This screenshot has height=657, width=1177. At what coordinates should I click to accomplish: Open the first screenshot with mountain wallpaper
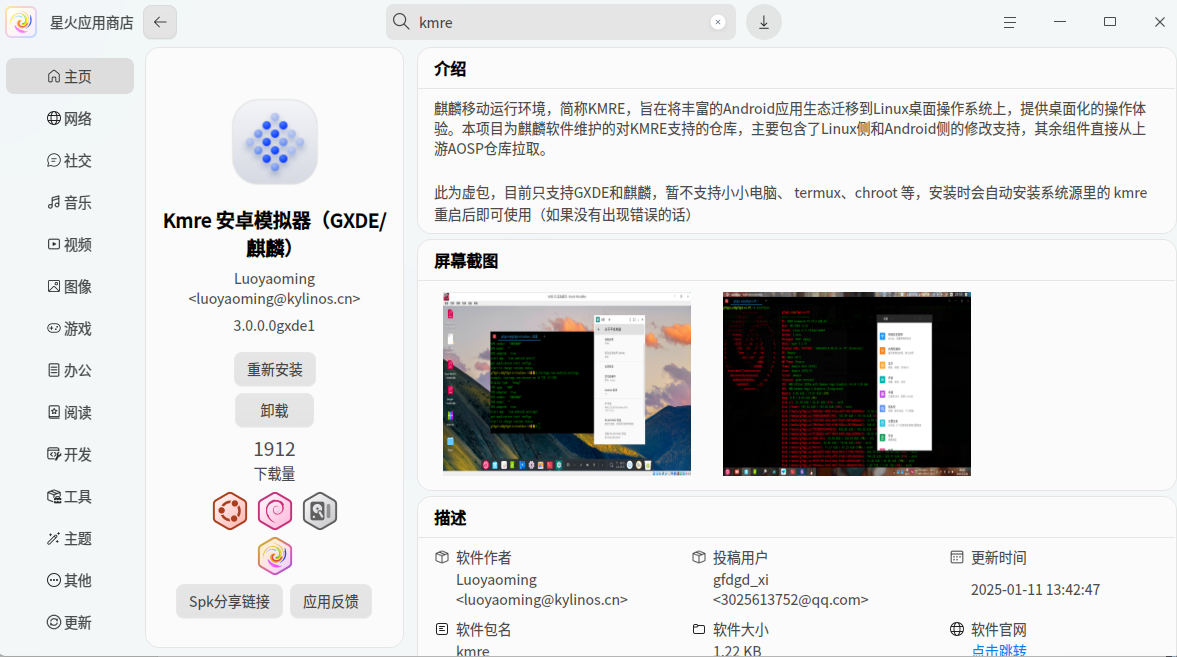point(567,384)
